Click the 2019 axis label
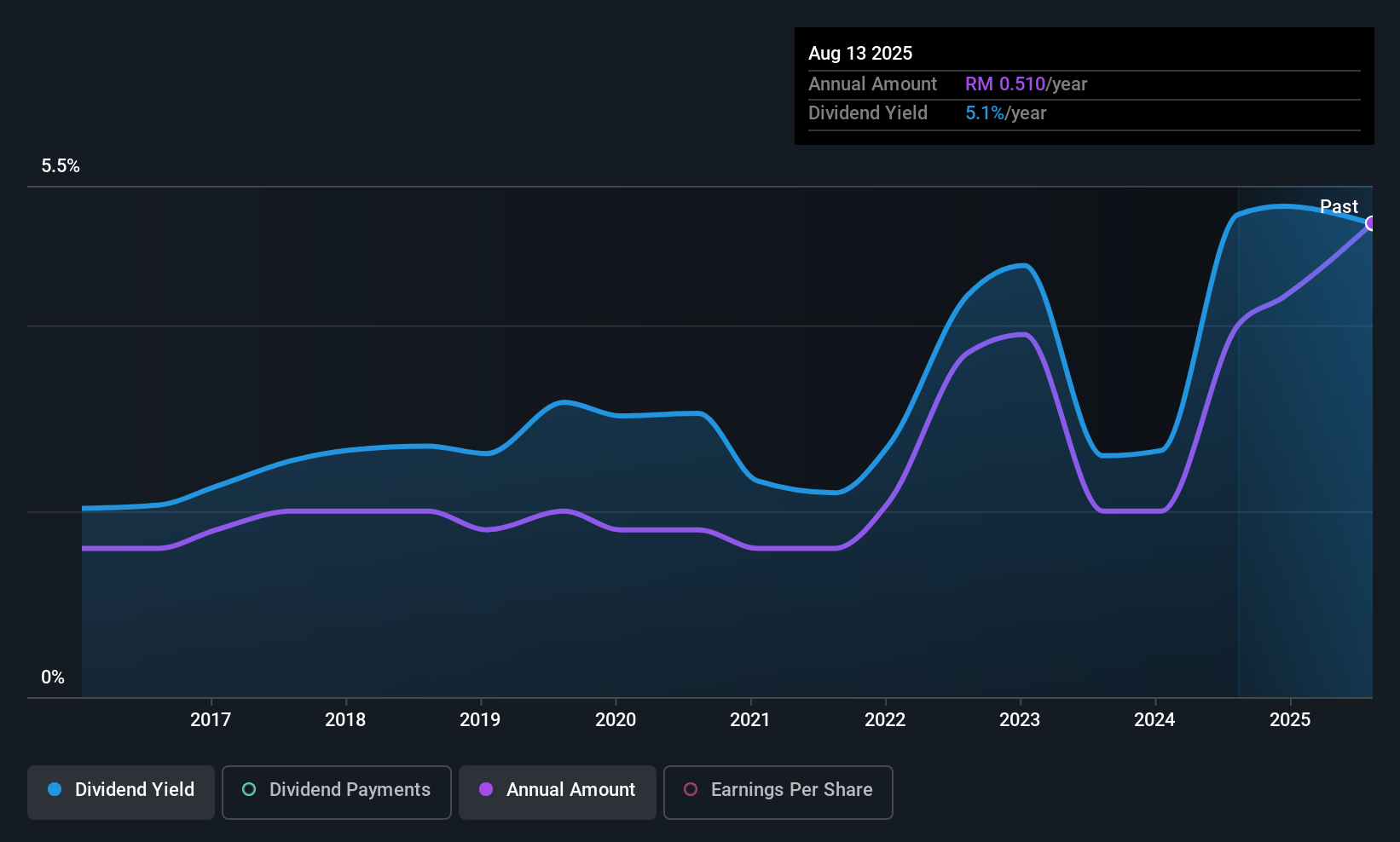Viewport: 1400px width, 842px height. (x=480, y=719)
